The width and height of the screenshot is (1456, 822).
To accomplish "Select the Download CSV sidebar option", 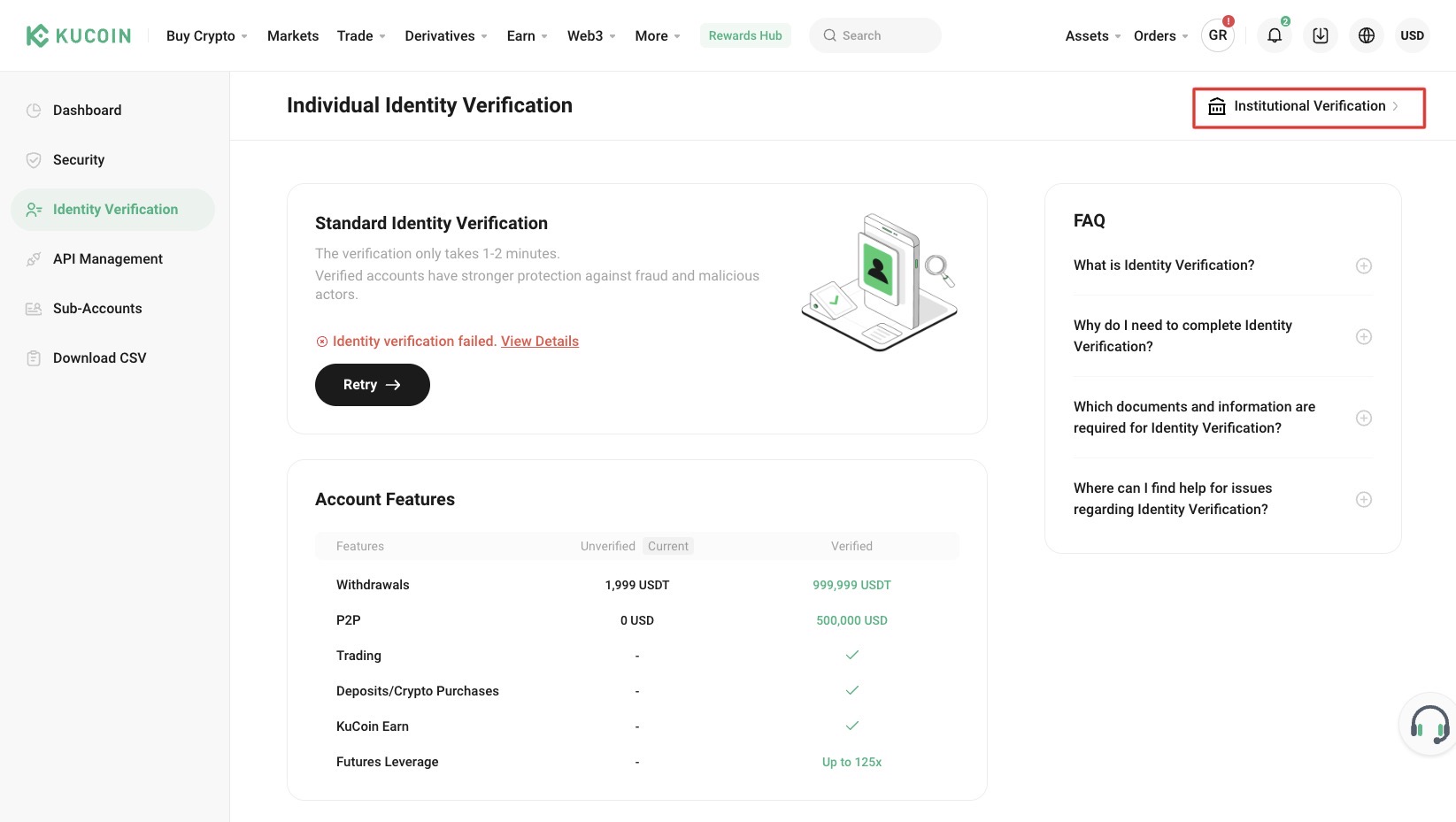I will 99,357.
